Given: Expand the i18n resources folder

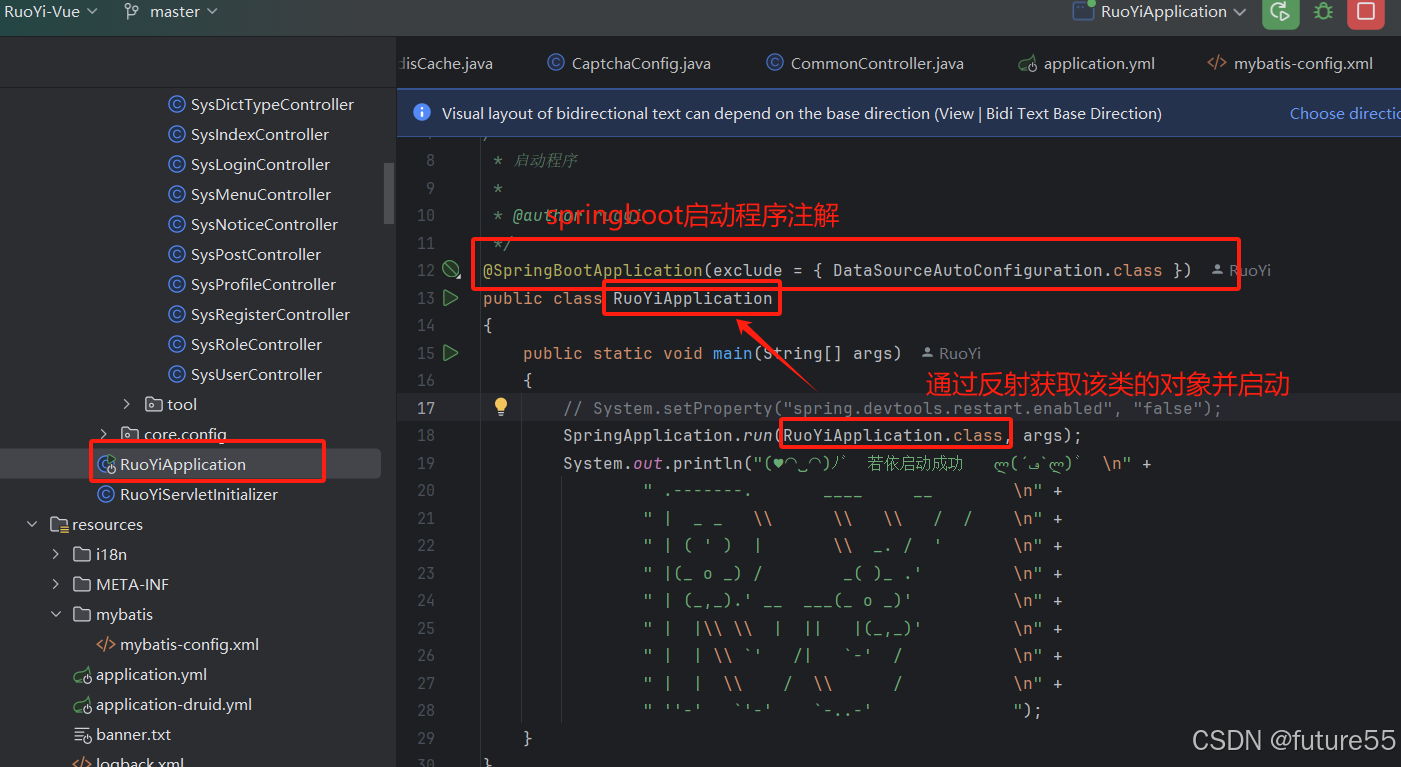Looking at the screenshot, I should pos(55,554).
